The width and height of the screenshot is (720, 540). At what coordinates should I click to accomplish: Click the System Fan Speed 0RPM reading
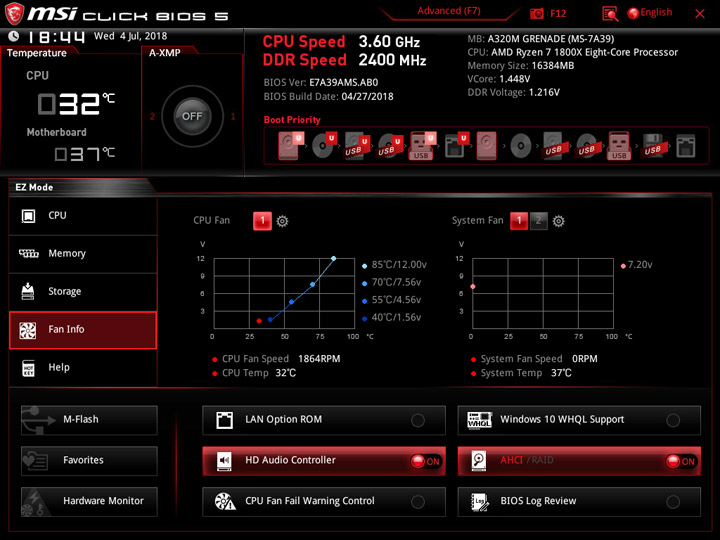pyautogui.click(x=539, y=359)
